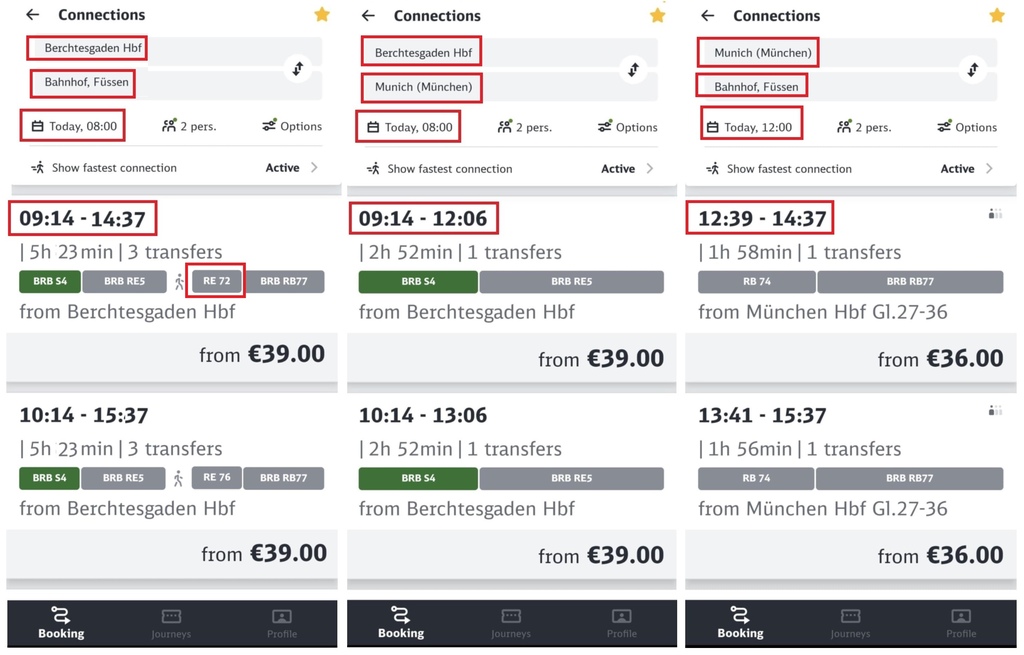Change 2 pers. travellers on Munich–Füssen screen
The width and height of the screenshot is (1024, 655).
tap(864, 127)
